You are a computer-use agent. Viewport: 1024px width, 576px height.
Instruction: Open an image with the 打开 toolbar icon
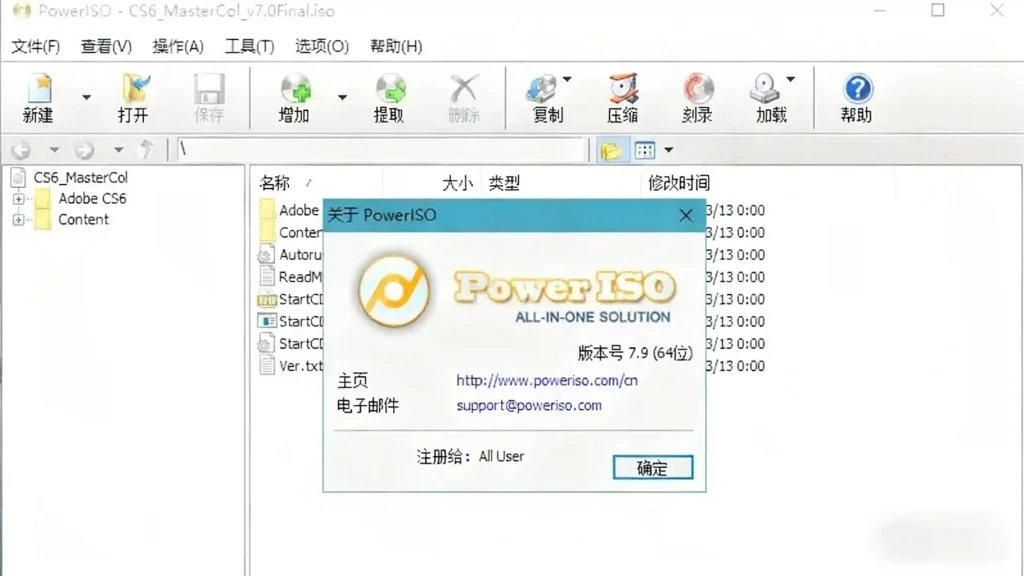pyautogui.click(x=135, y=97)
